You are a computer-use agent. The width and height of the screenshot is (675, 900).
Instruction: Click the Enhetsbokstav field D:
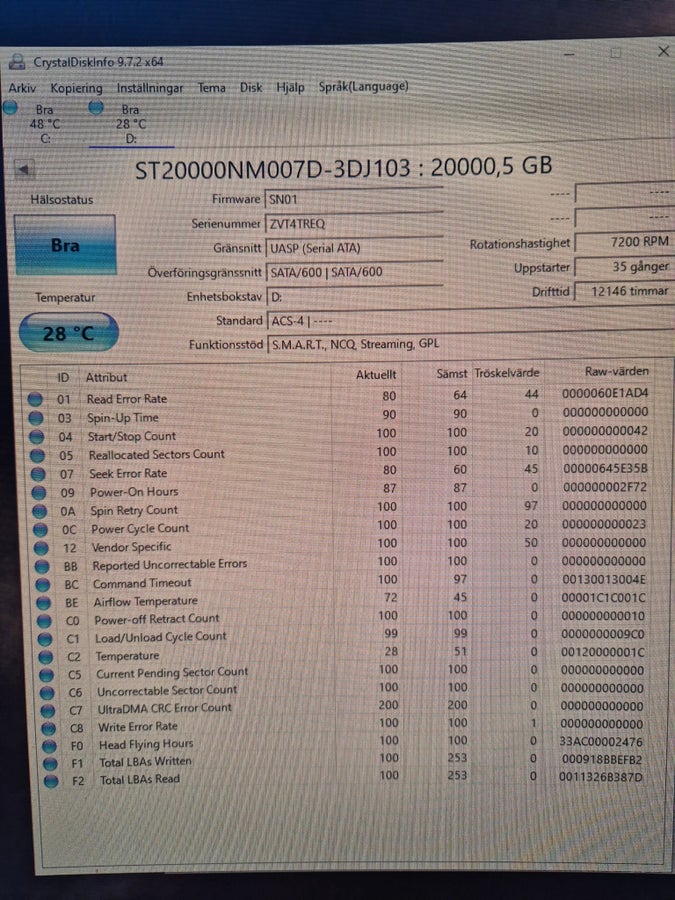pyautogui.click(x=353, y=296)
